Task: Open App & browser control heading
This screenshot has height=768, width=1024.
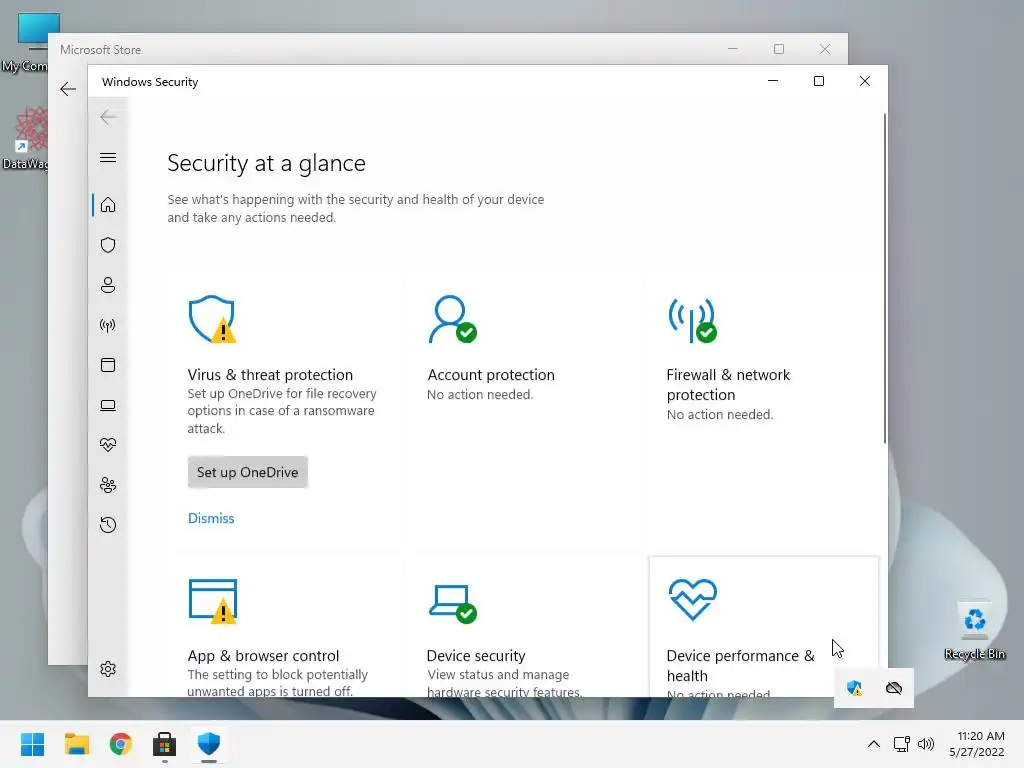Action: click(x=263, y=656)
